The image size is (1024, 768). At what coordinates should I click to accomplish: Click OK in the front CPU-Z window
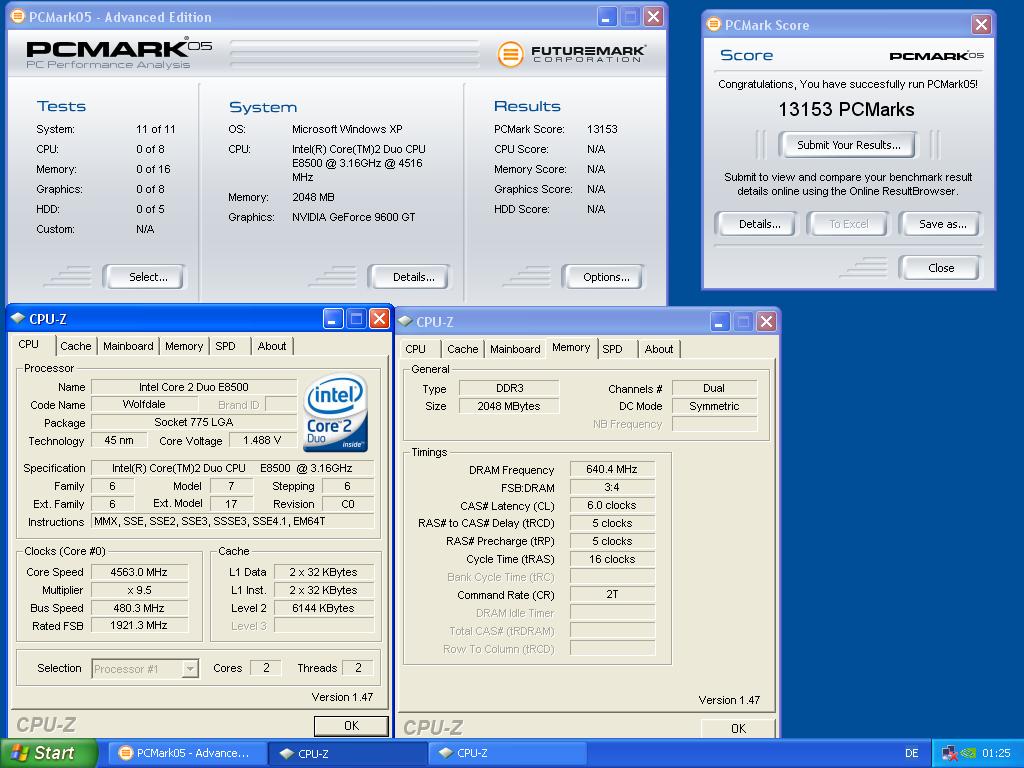[351, 726]
